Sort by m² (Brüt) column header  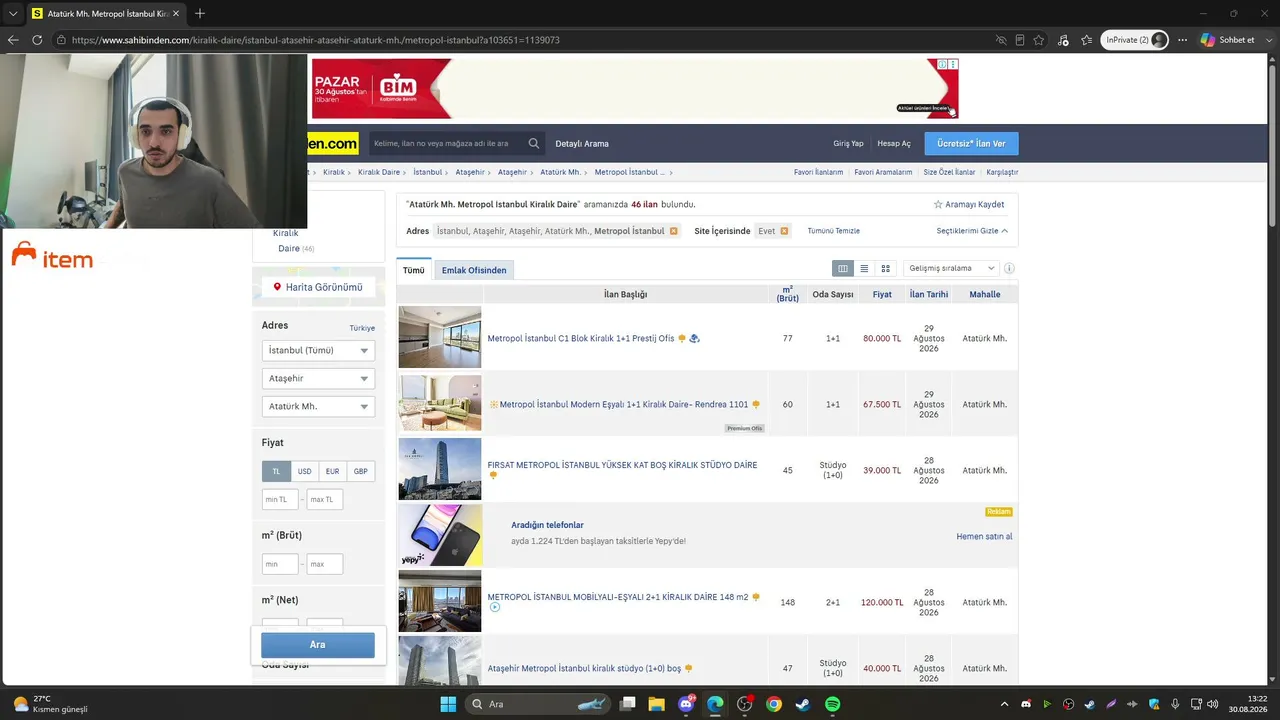coord(788,294)
